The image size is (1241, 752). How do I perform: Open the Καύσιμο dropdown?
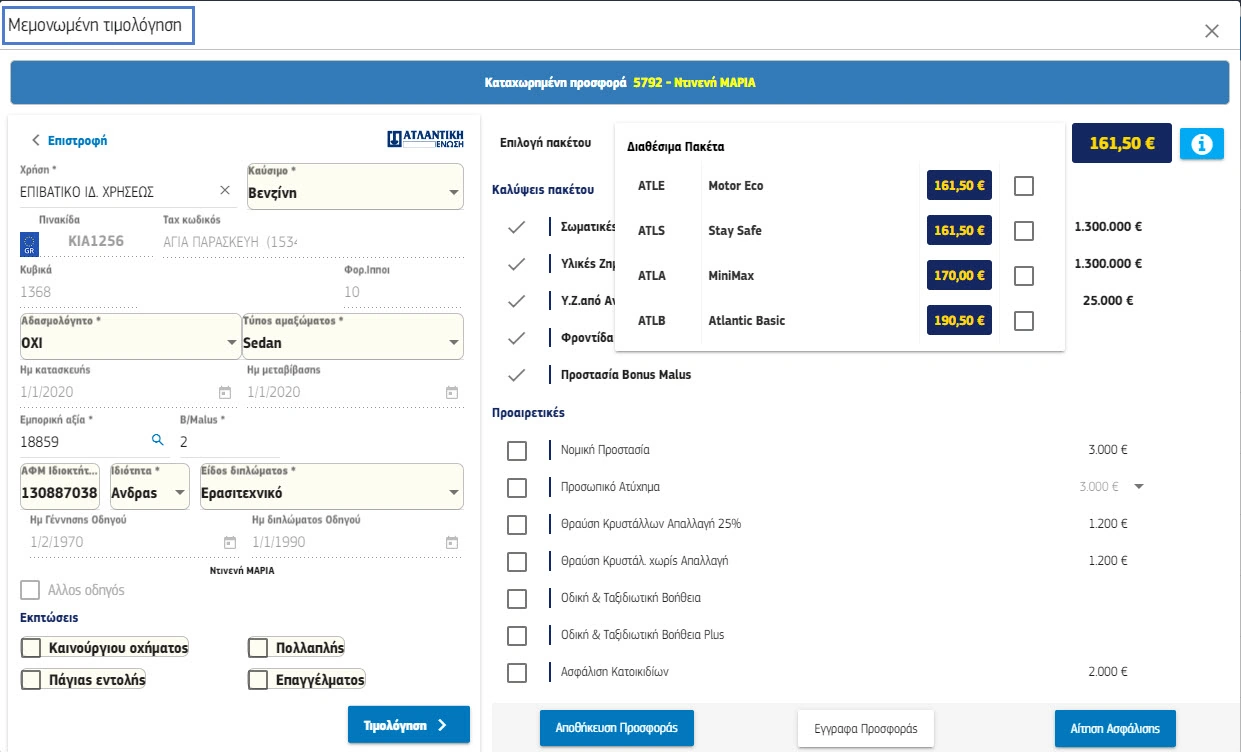click(355, 192)
